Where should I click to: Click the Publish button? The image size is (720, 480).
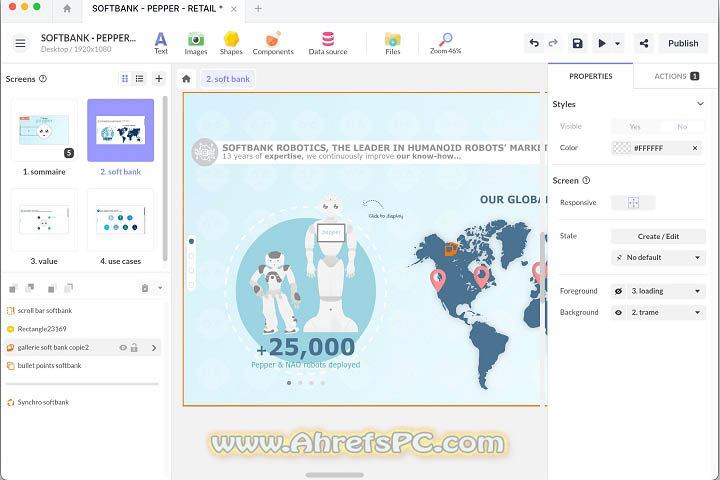click(x=683, y=43)
